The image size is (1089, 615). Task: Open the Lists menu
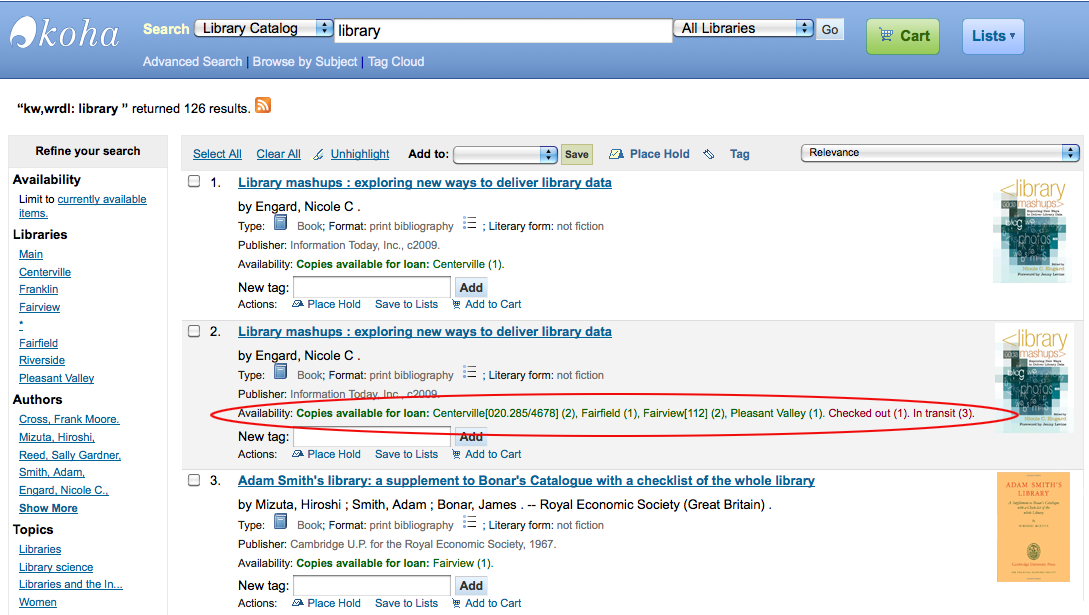tap(993, 36)
